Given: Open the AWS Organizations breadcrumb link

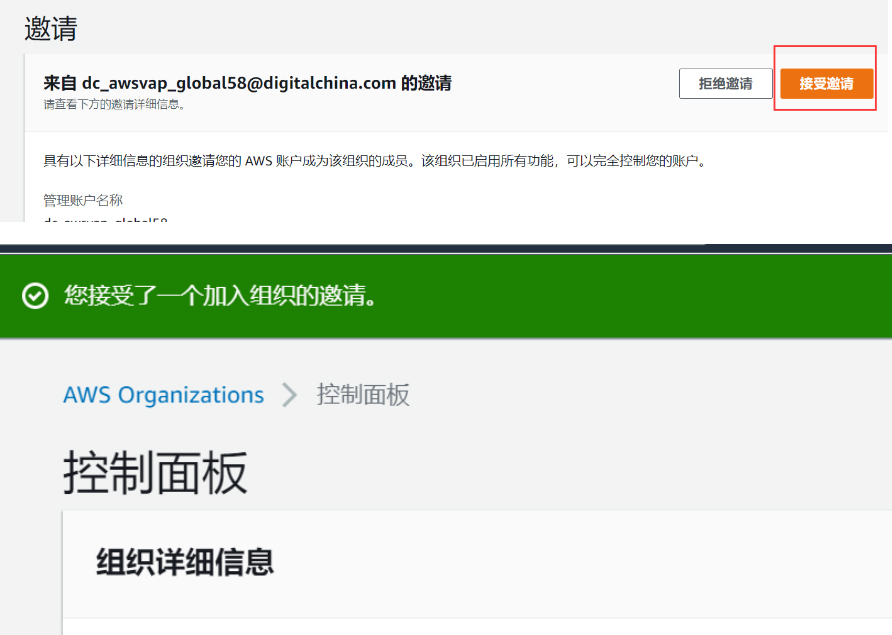Looking at the screenshot, I should (163, 395).
